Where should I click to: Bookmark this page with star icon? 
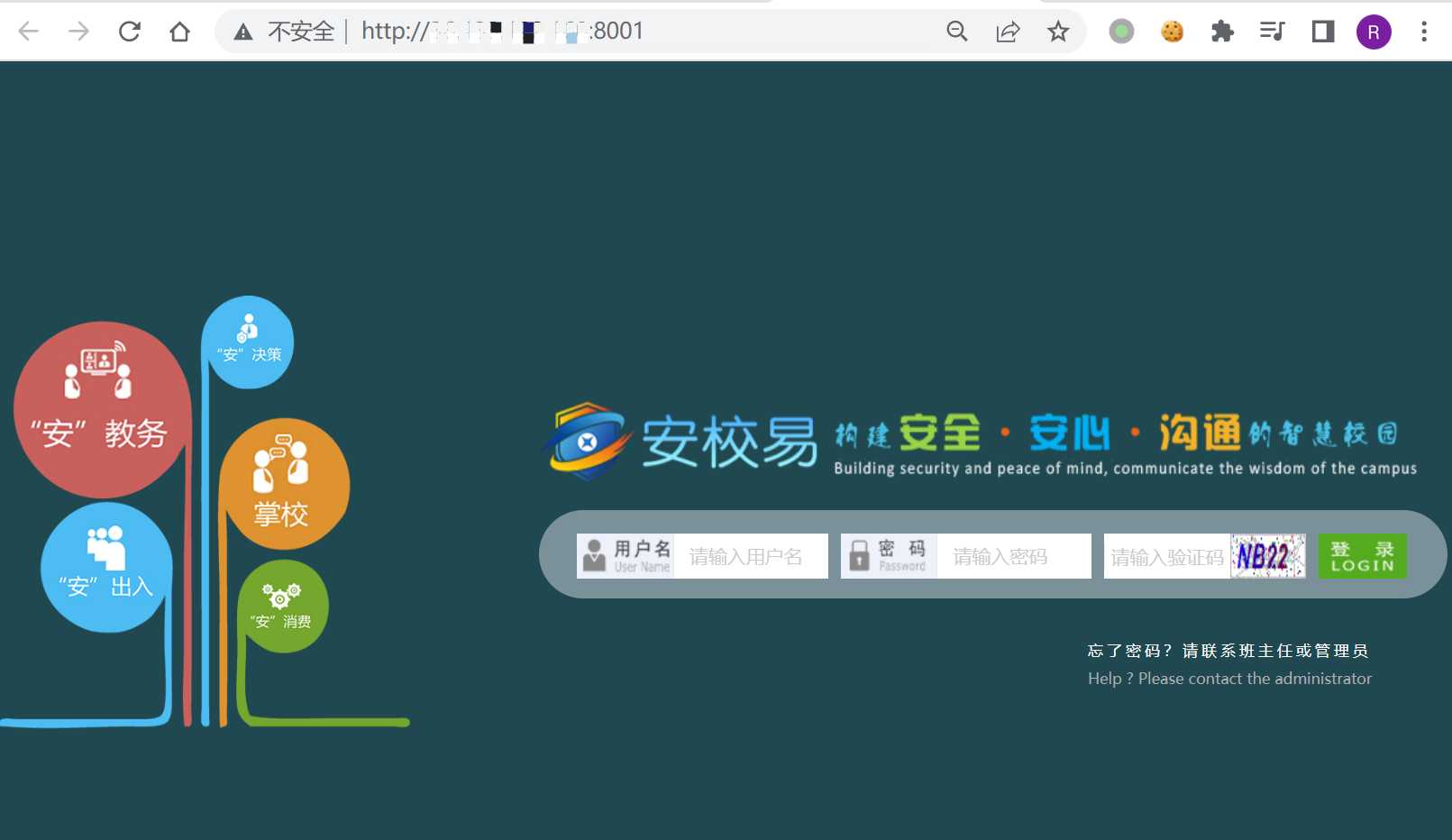click(x=1057, y=32)
